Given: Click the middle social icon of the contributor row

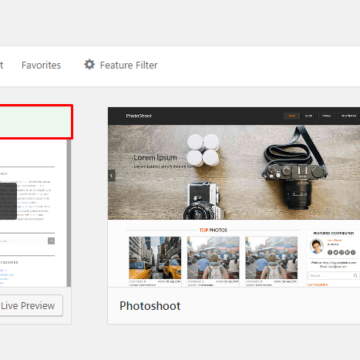Looking at the screenshot, I should [341, 253].
